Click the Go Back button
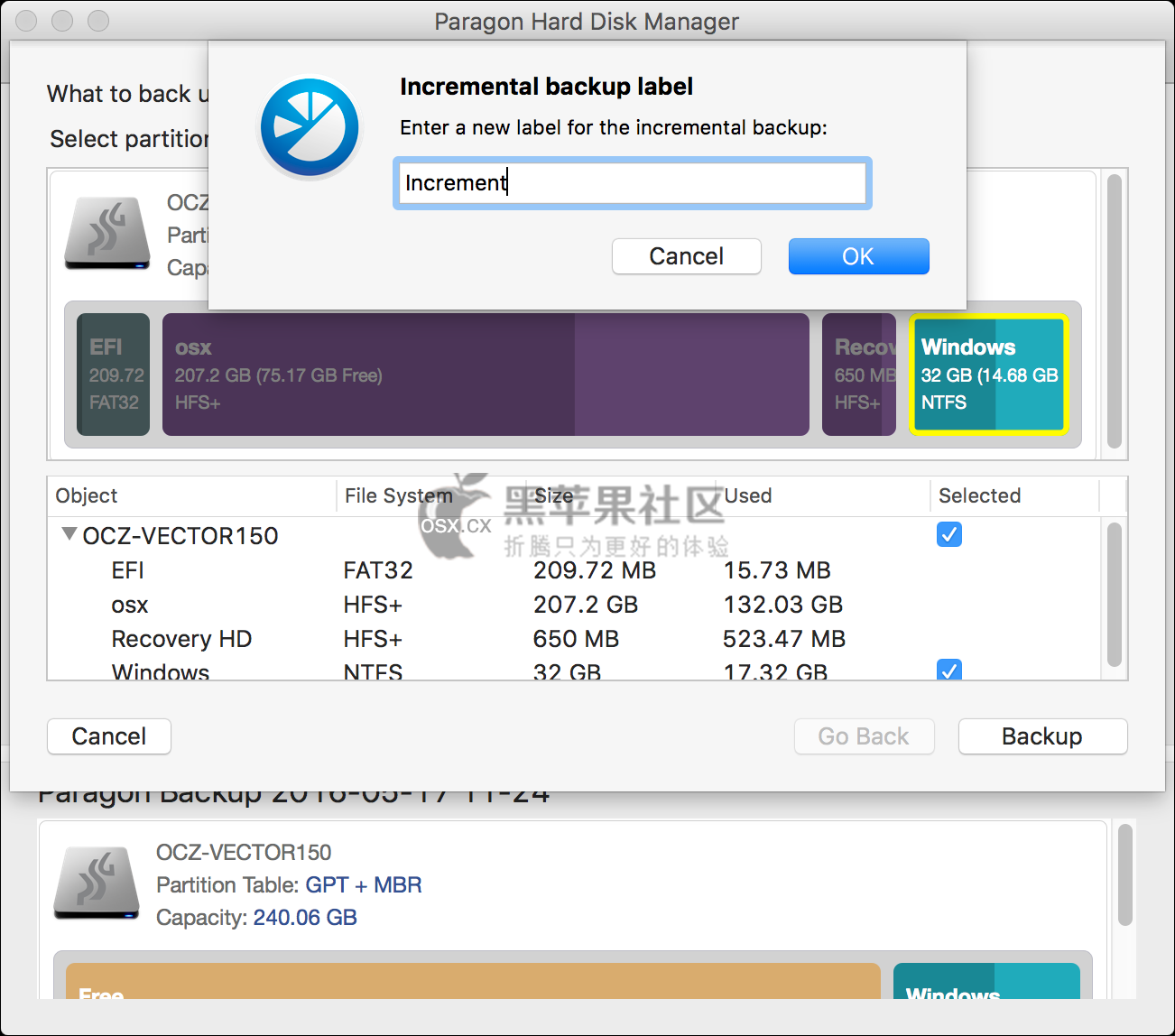Screen dimensions: 1175x1036 864,736
